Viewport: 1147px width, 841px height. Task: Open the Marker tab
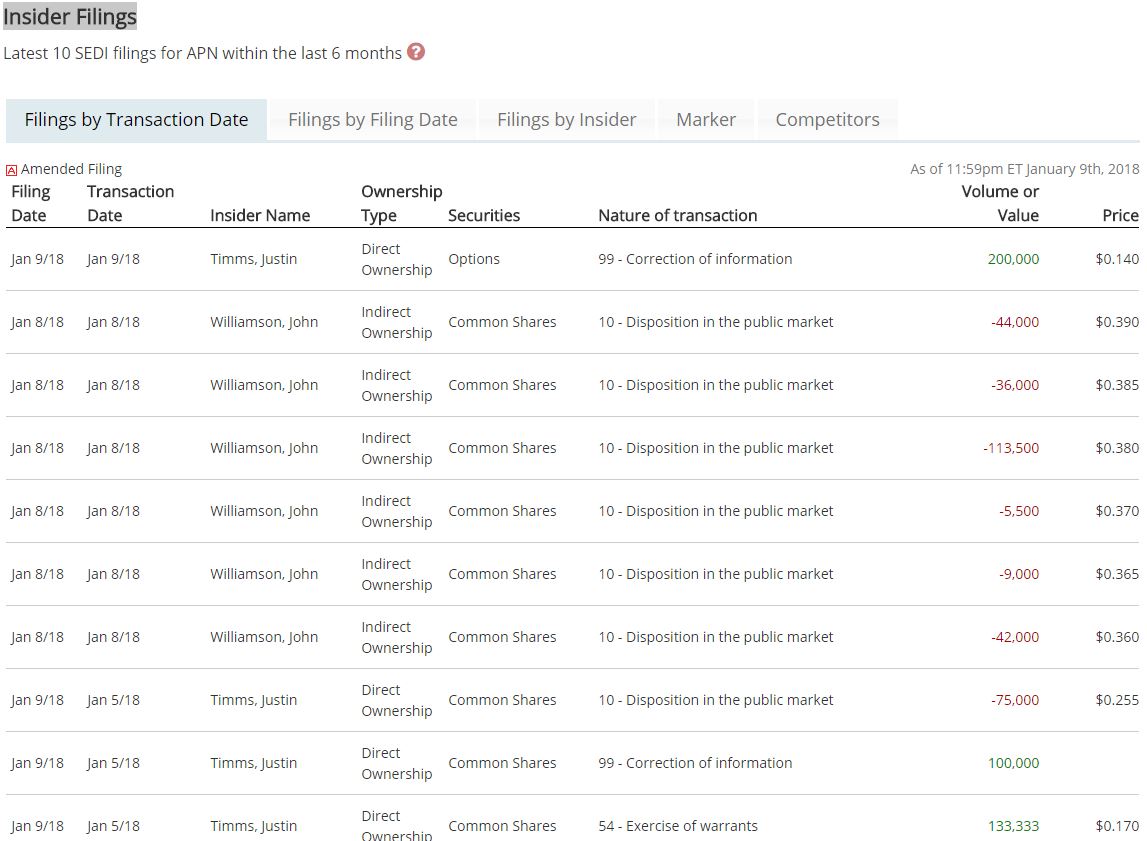coord(705,120)
